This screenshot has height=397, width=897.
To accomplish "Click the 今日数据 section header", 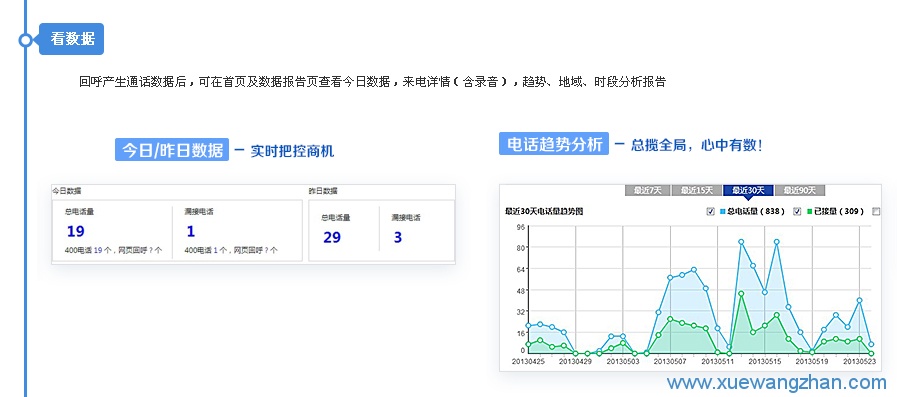I will coord(66,191).
